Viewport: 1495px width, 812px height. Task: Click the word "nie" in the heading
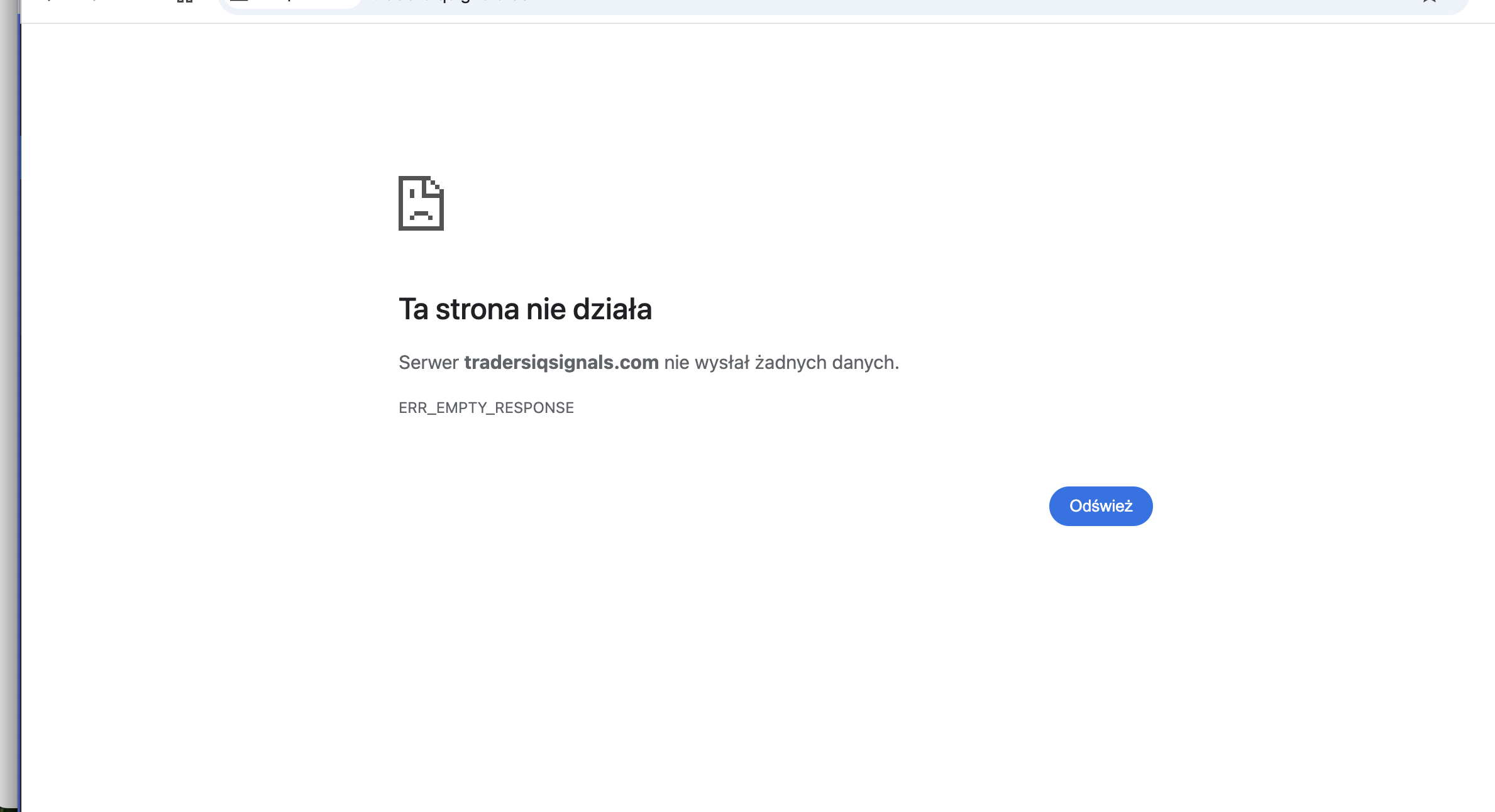(x=546, y=309)
